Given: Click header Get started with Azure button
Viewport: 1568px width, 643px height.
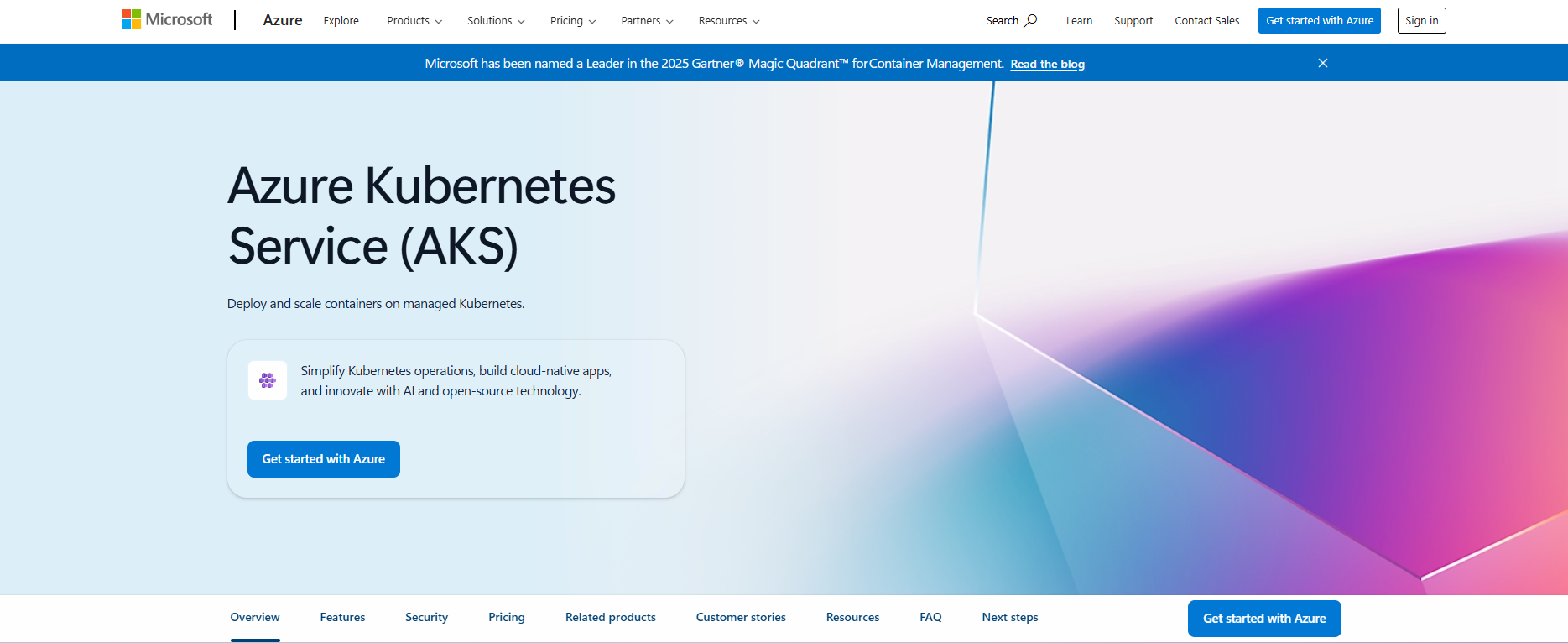Looking at the screenshot, I should [x=1320, y=21].
